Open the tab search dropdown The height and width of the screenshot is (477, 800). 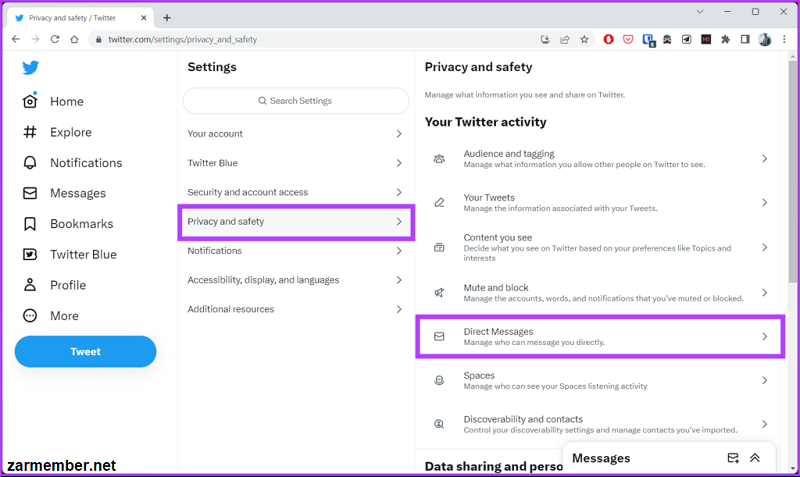click(x=700, y=12)
